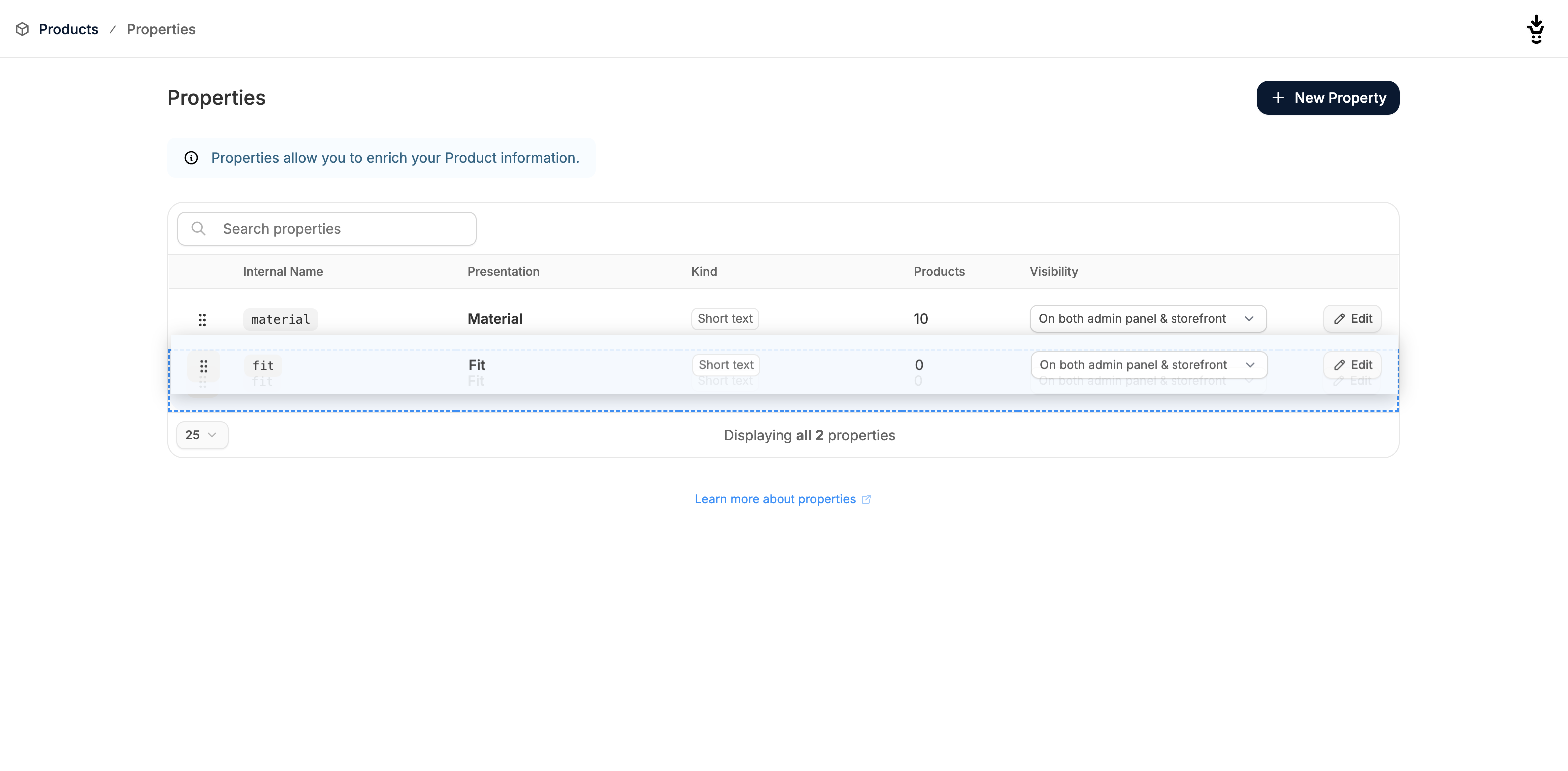Click the search magnifier icon

click(x=198, y=228)
